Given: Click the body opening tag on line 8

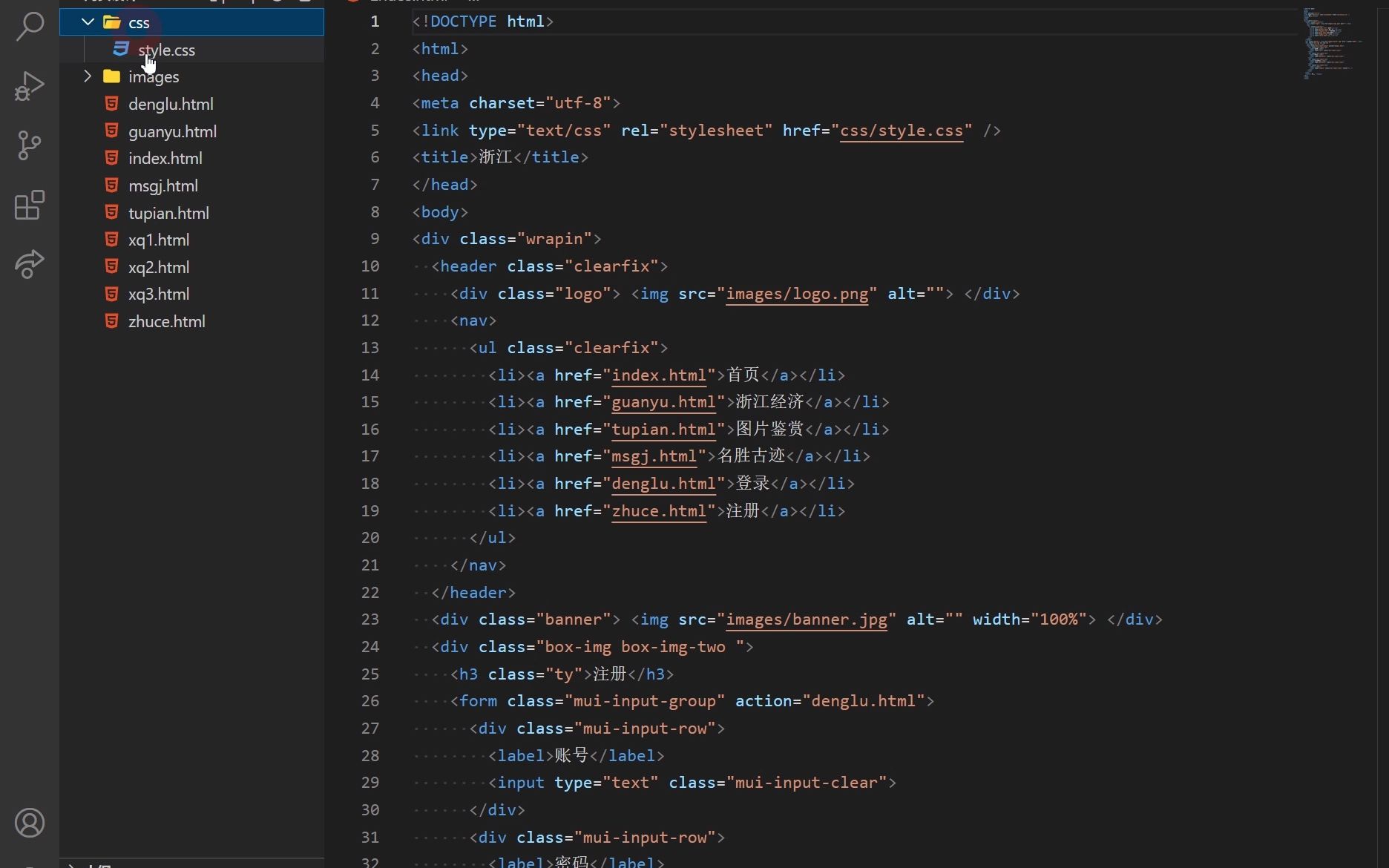Looking at the screenshot, I should [x=441, y=212].
